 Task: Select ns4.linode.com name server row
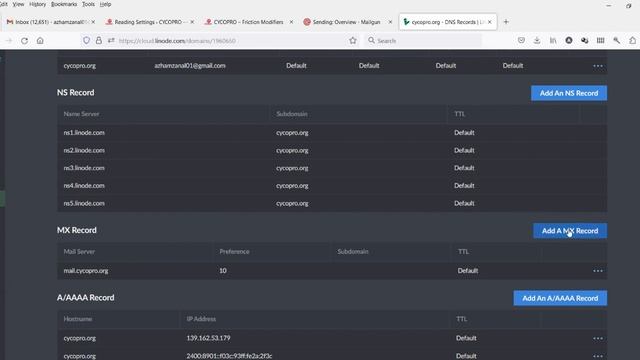[332, 186]
